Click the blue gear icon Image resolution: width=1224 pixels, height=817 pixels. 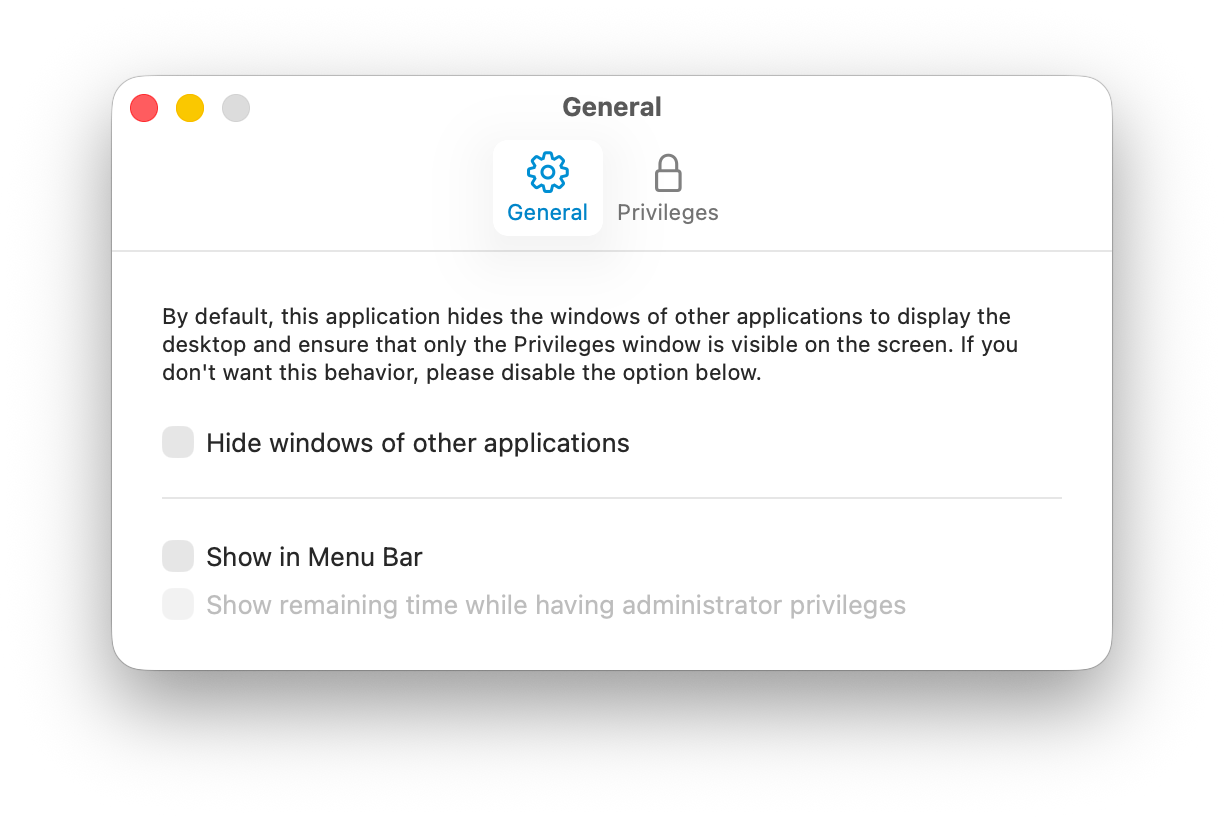pyautogui.click(x=547, y=172)
